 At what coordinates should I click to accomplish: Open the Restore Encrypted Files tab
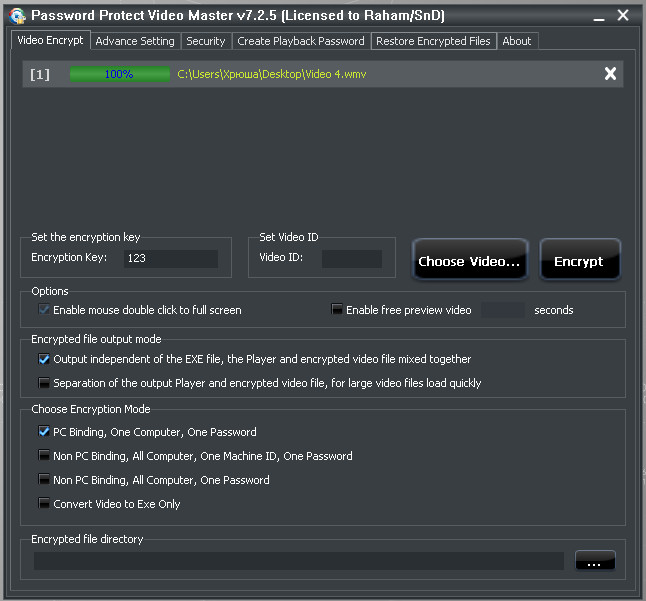pyautogui.click(x=433, y=41)
